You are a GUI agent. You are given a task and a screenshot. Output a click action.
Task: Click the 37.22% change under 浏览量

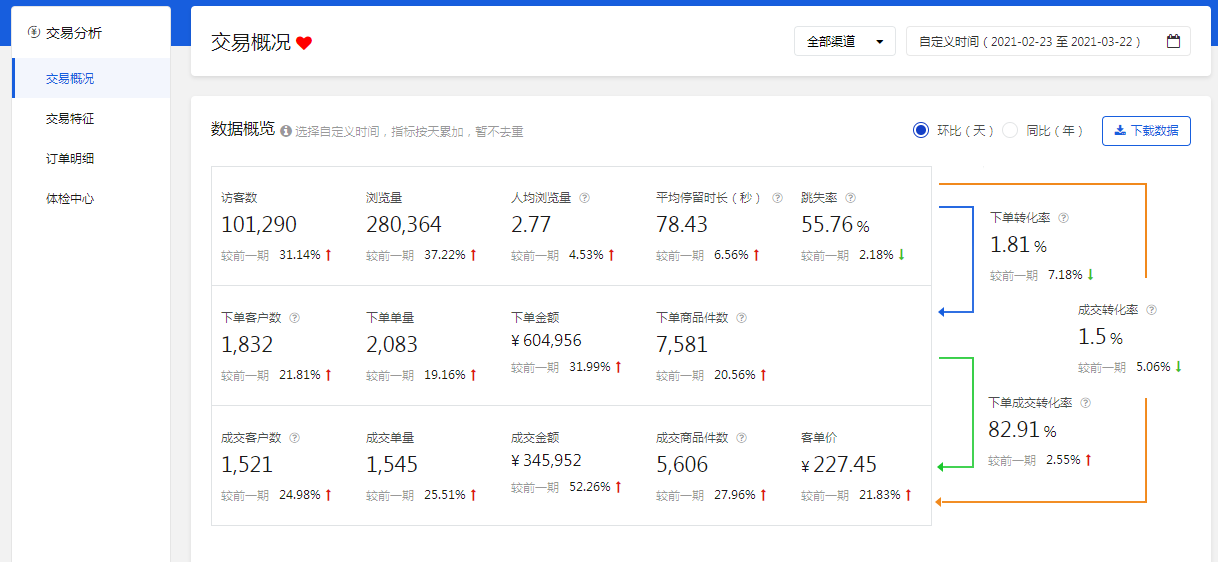(445, 255)
